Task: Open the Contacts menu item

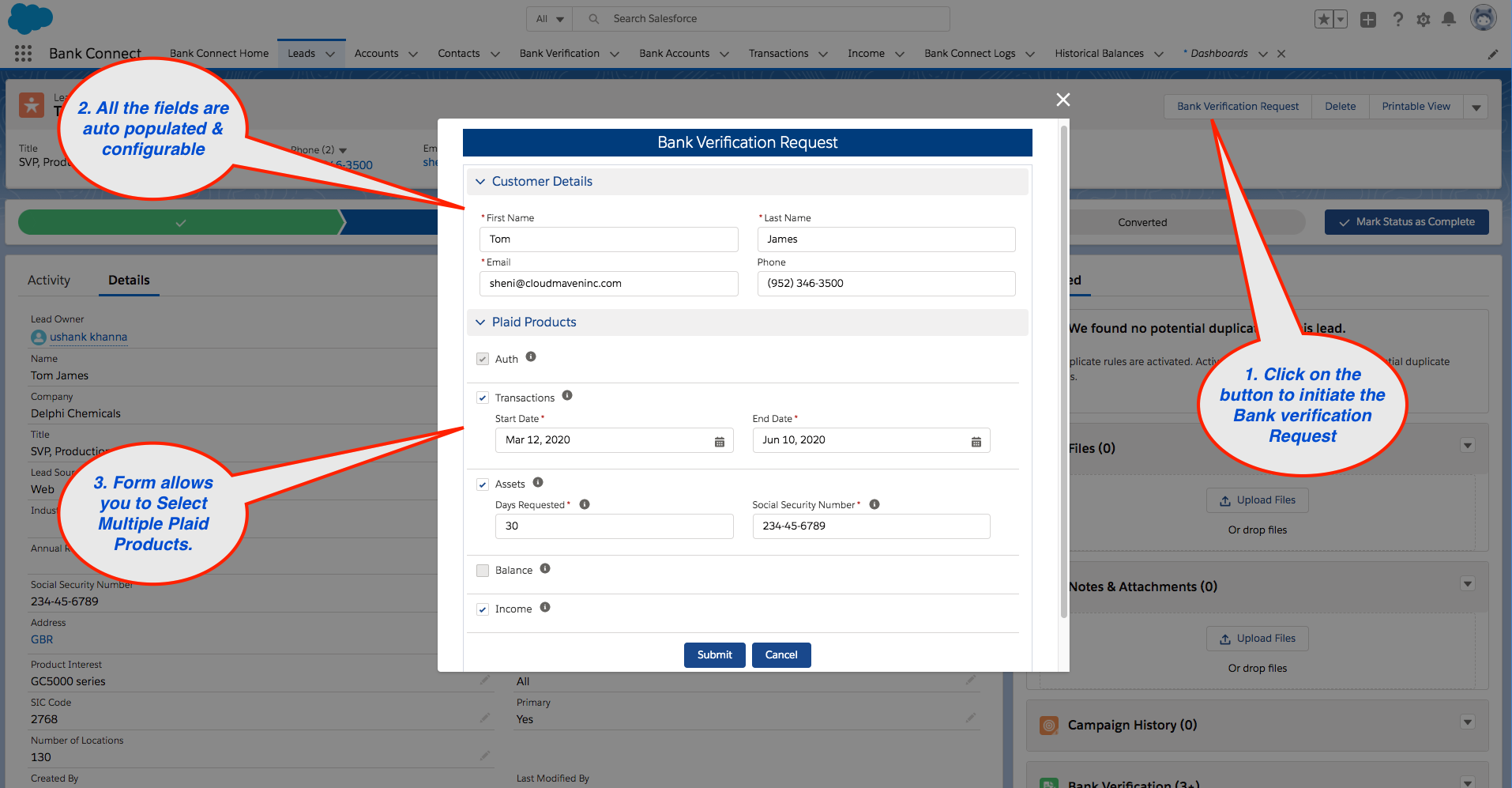Action: pyautogui.click(x=458, y=53)
